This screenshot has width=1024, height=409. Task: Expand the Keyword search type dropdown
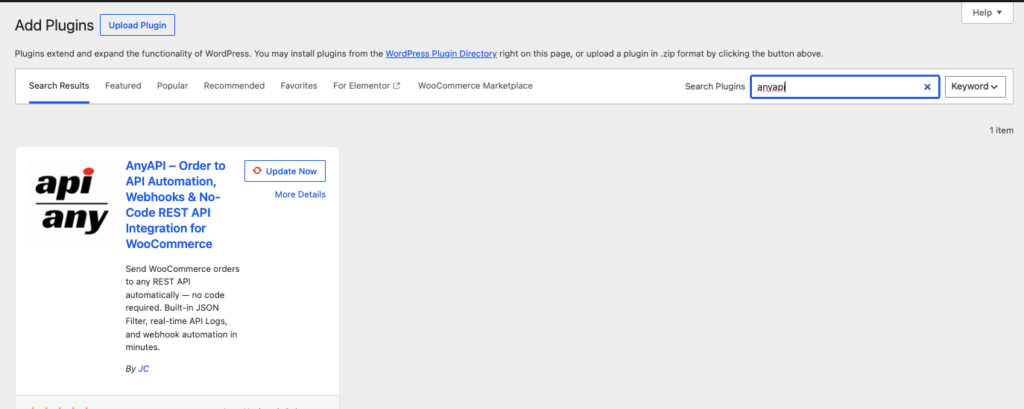tap(975, 86)
